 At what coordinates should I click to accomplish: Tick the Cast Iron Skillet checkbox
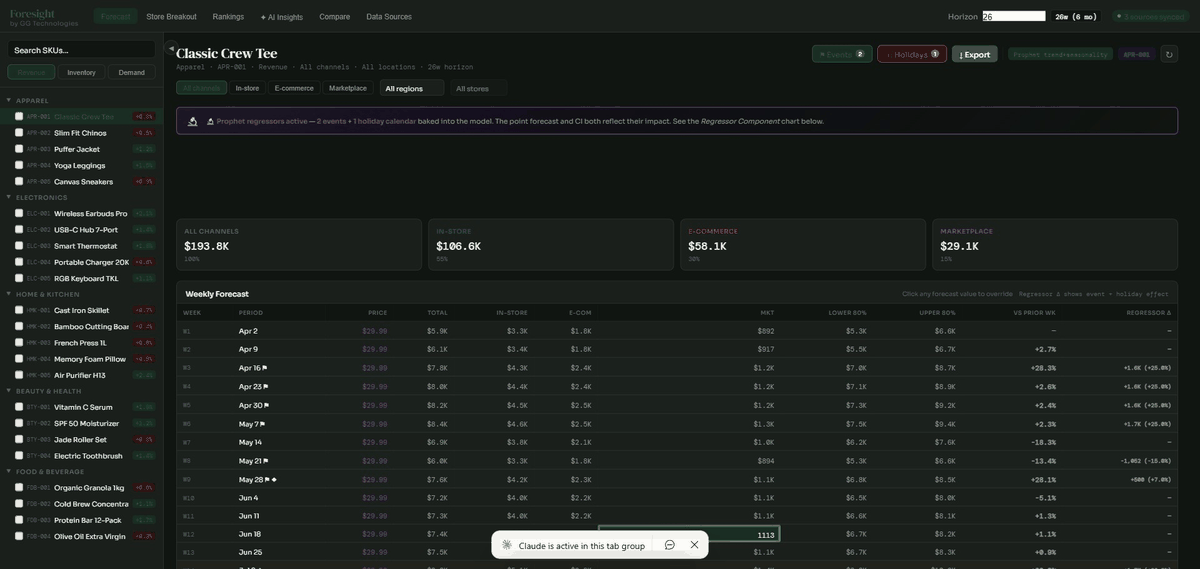[x=19, y=310]
